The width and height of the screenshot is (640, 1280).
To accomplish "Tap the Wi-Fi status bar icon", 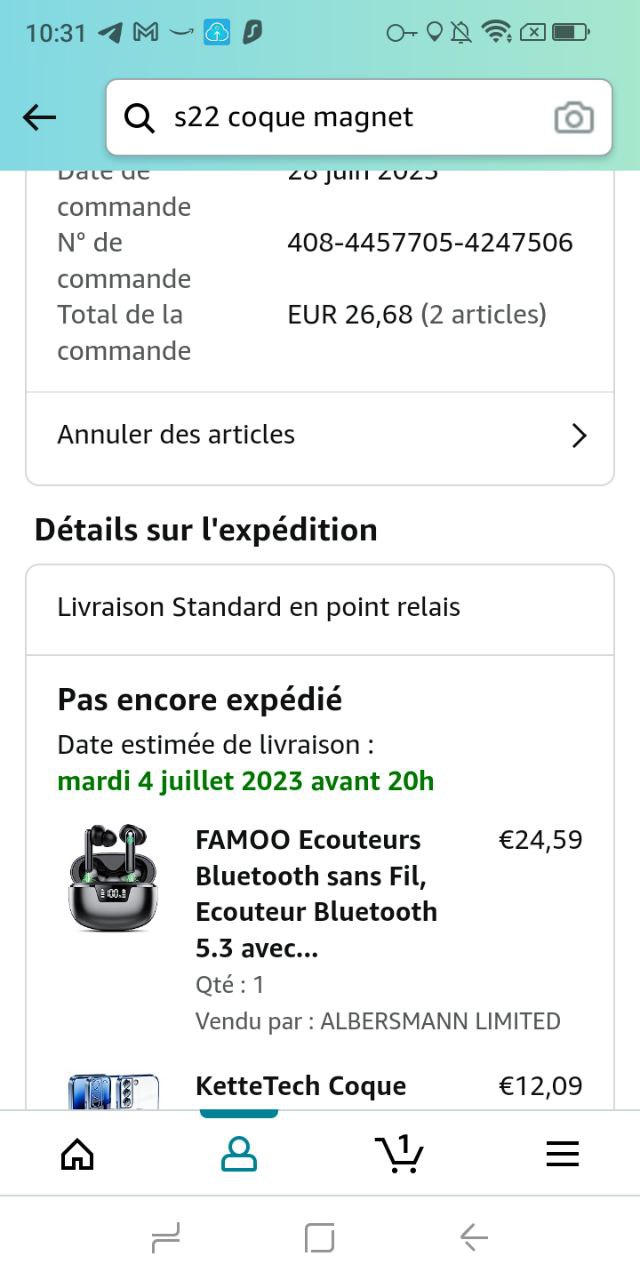I will (x=495, y=32).
